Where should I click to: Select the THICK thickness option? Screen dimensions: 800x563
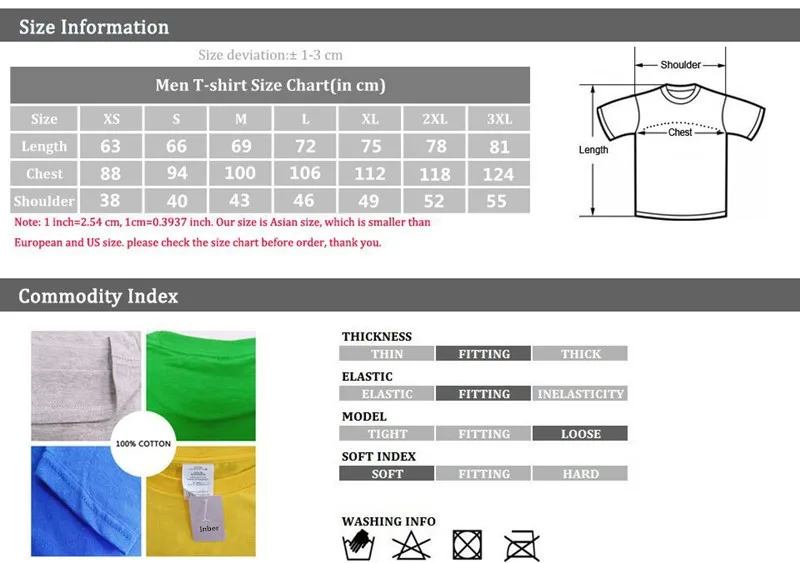tap(580, 354)
